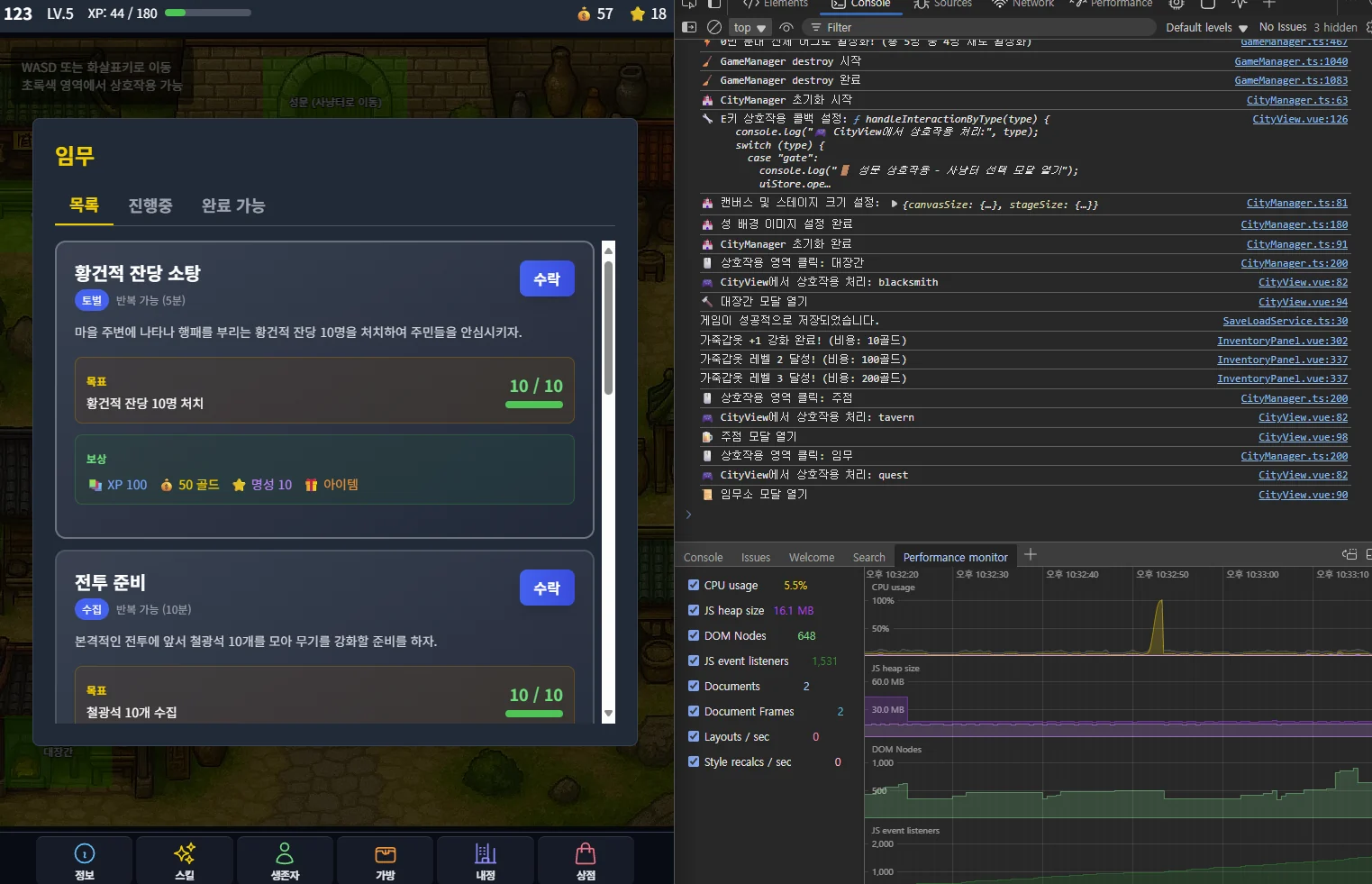This screenshot has width=1372, height=884.
Task: Click the quest list scrollbar thumb
Action: click(x=609, y=328)
